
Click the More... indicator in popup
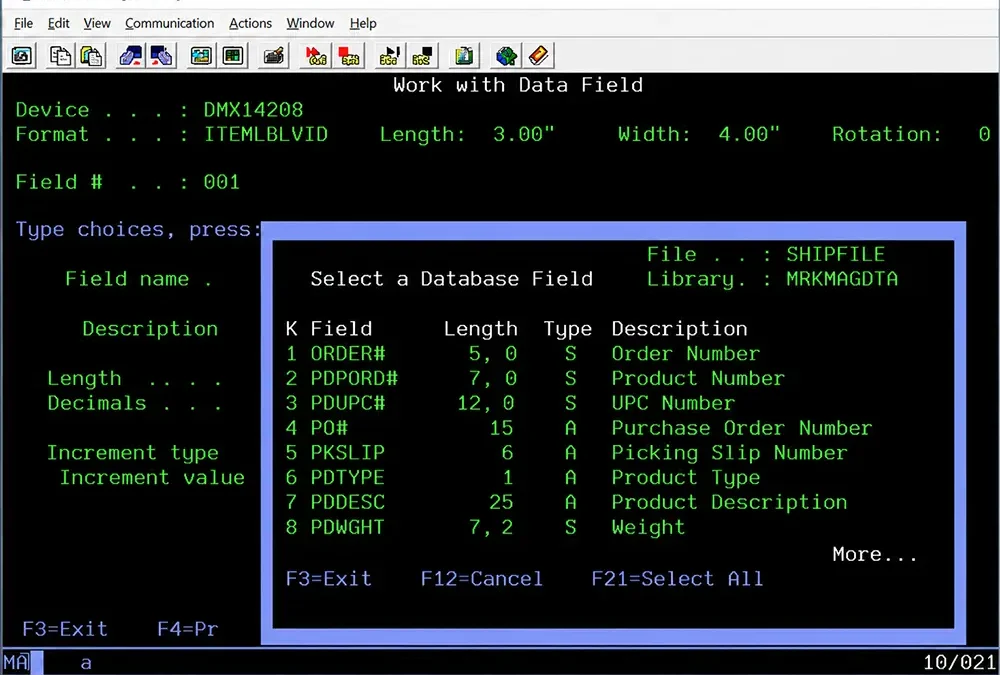pos(874,554)
